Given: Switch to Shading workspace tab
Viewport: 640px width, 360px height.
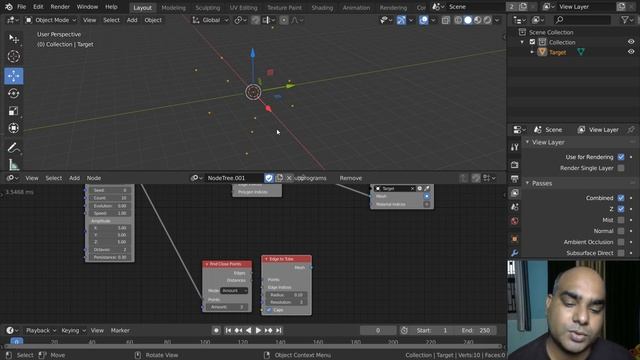Looking at the screenshot, I should click(322, 7).
